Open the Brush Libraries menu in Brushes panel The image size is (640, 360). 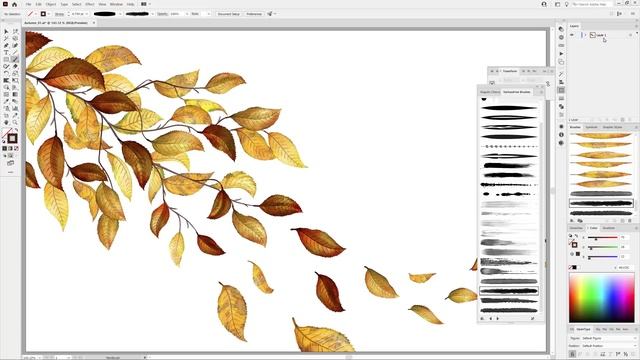572,220
